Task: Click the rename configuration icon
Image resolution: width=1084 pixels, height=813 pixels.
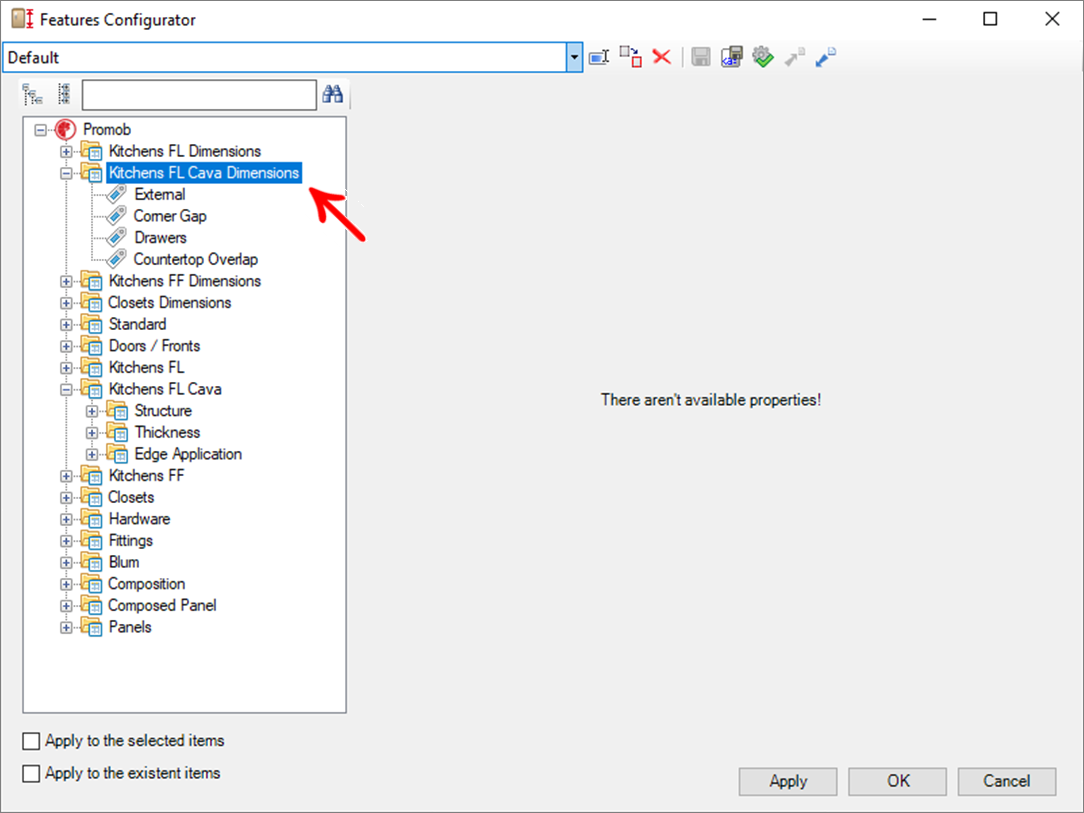Action: click(599, 57)
